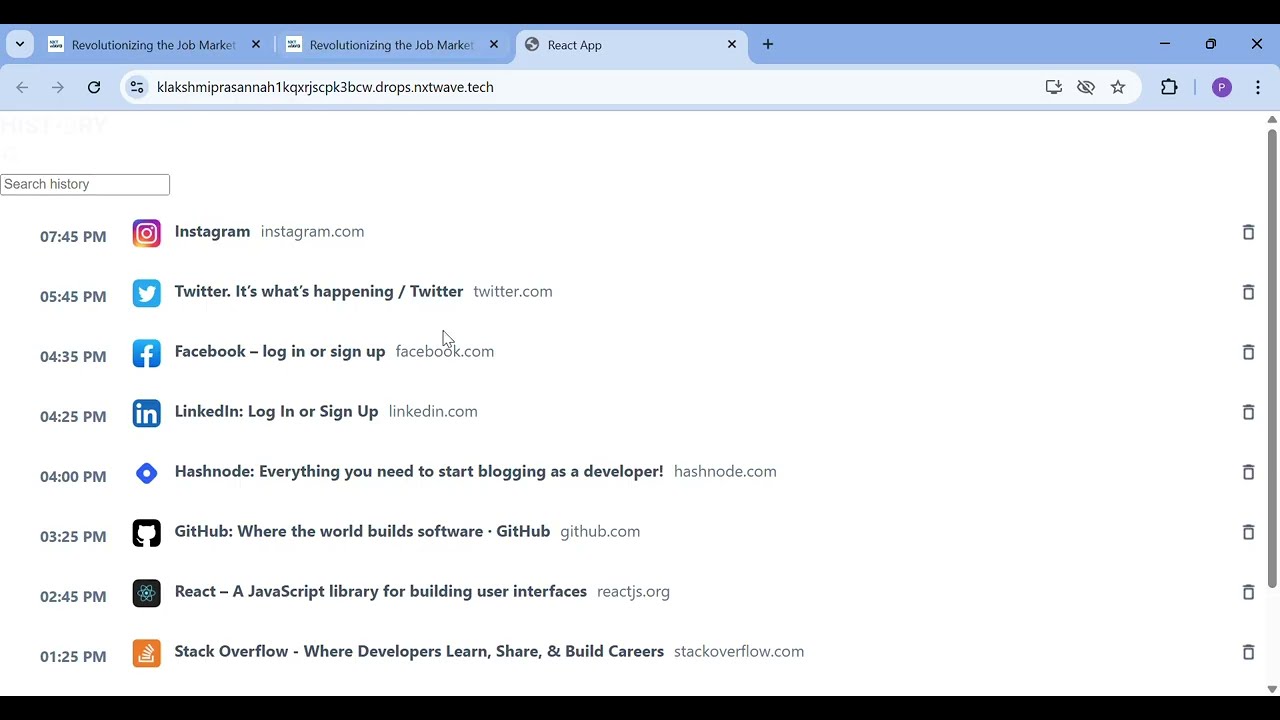Screen dimensions: 1280x720
Task: Click the address bar URL
Action: pyautogui.click(x=325, y=87)
